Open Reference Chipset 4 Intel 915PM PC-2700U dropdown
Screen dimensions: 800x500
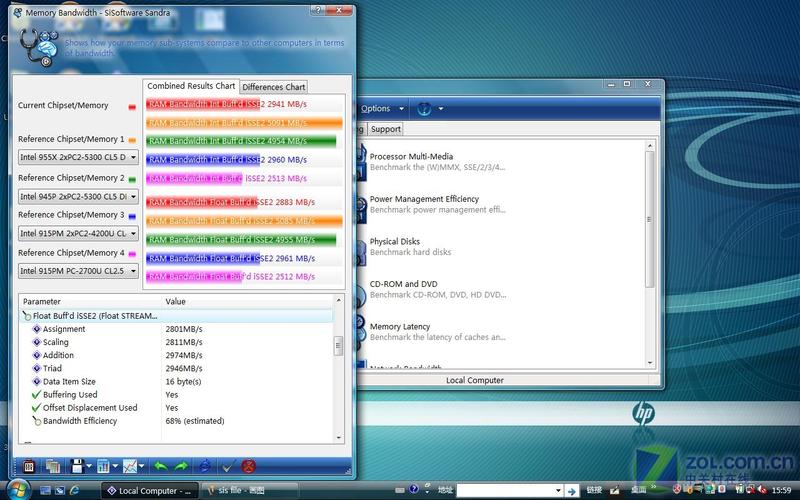click(78, 271)
